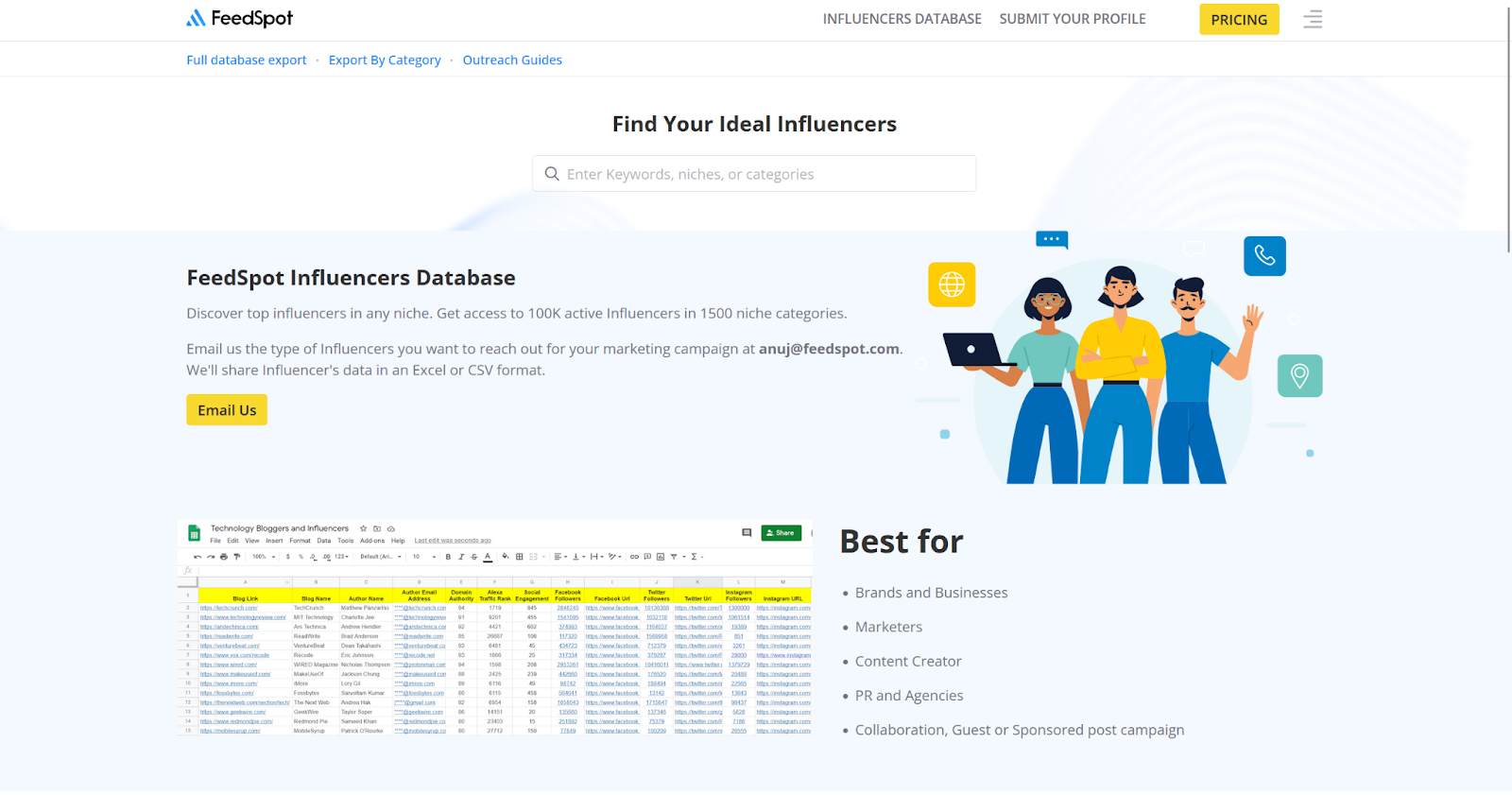Click the green location pin icon
This screenshot has height=795, width=1512.
coord(1300,375)
